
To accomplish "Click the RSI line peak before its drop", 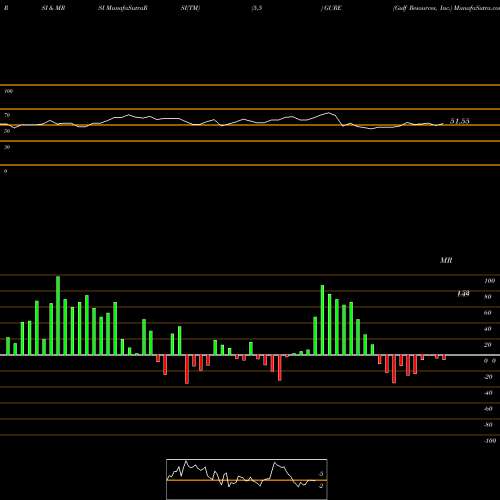I will pos(329,113).
